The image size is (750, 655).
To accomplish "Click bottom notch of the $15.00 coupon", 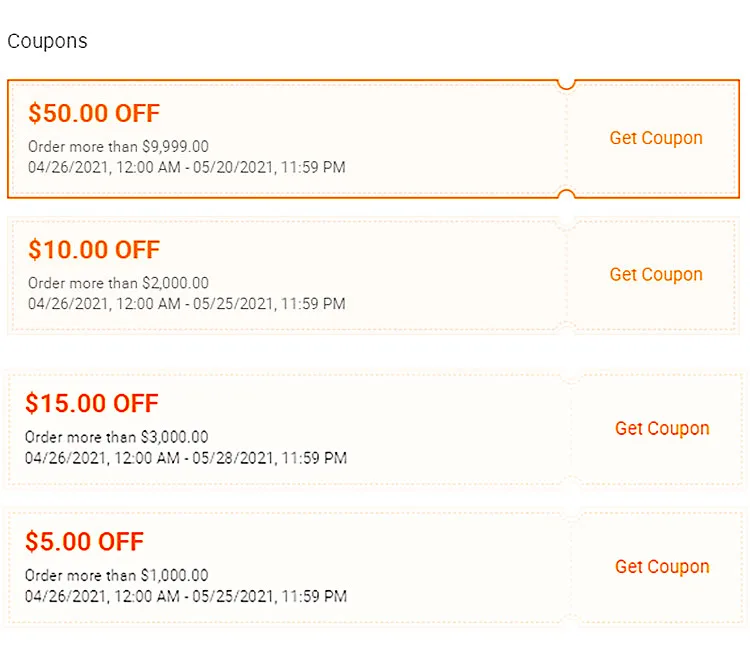I will pos(572,484).
